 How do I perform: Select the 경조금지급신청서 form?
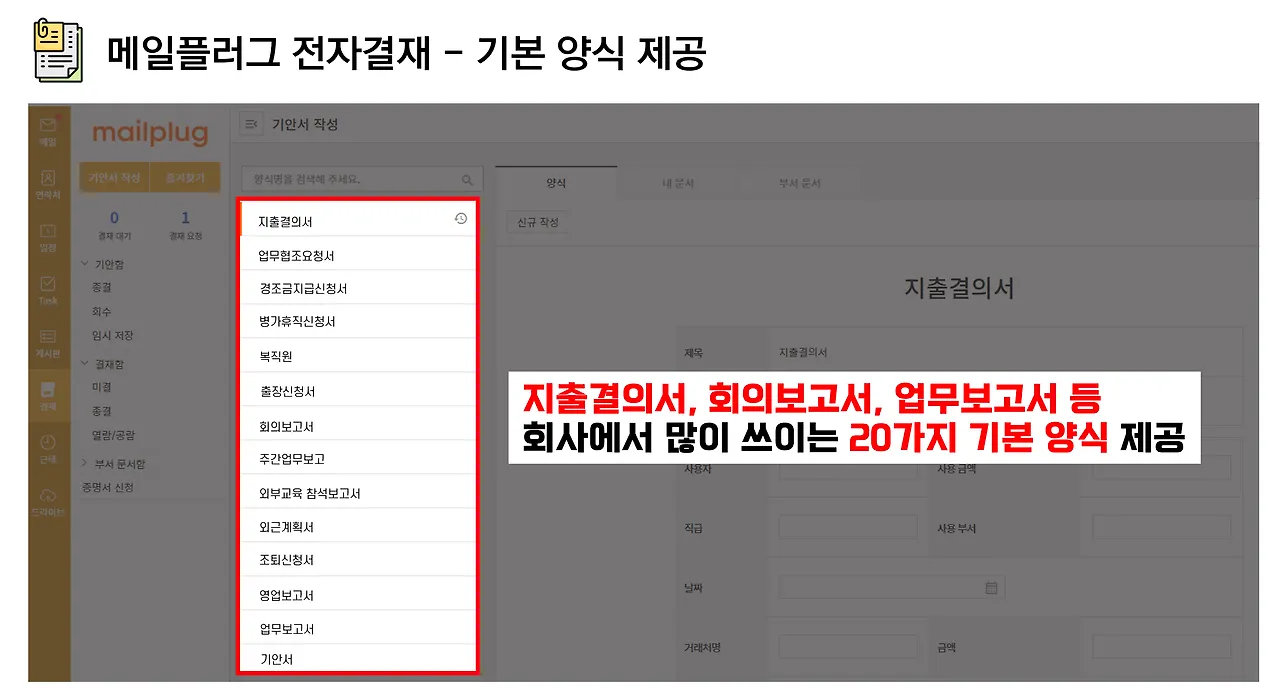click(x=358, y=288)
